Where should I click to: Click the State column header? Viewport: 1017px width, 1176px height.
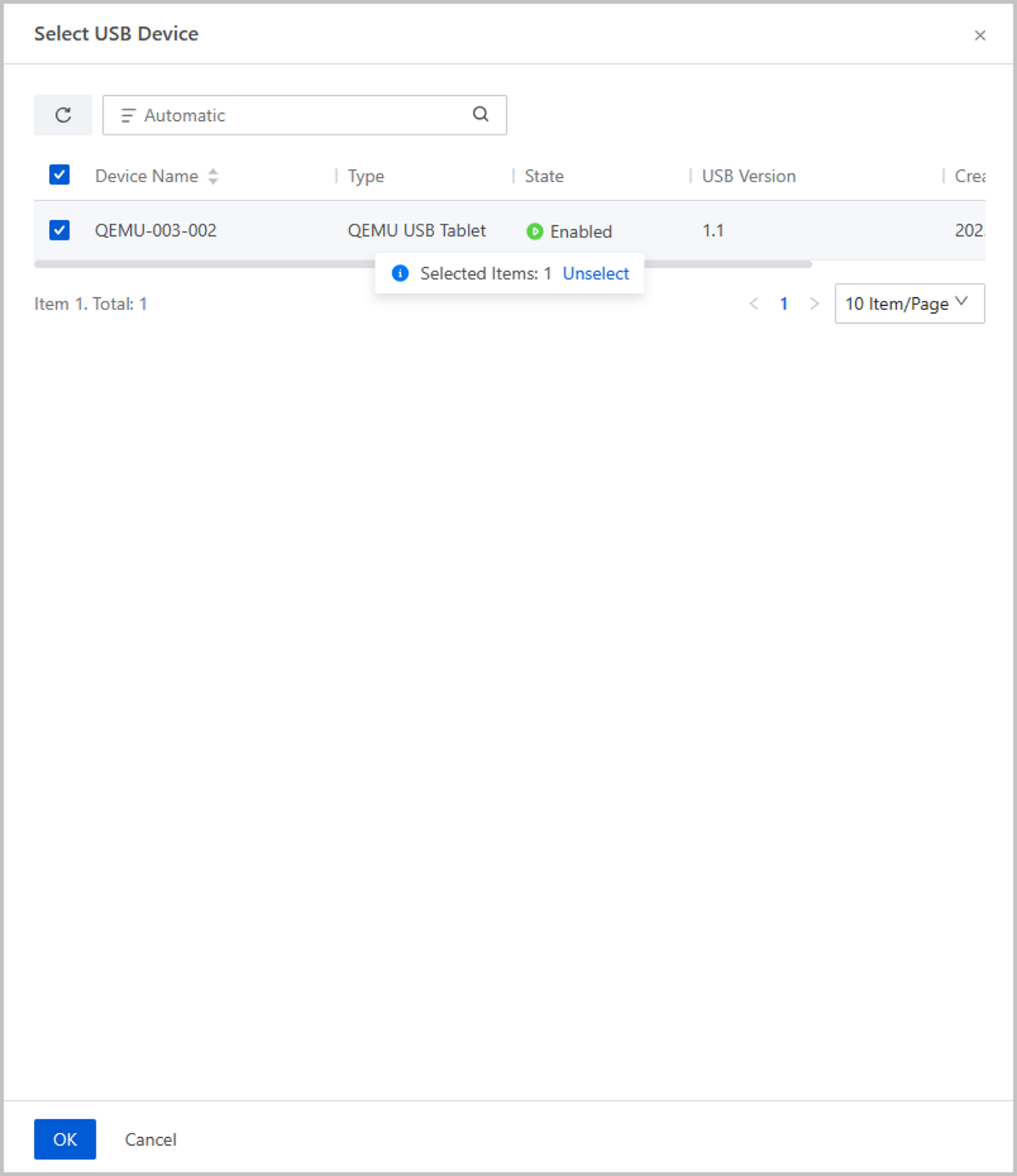click(544, 176)
